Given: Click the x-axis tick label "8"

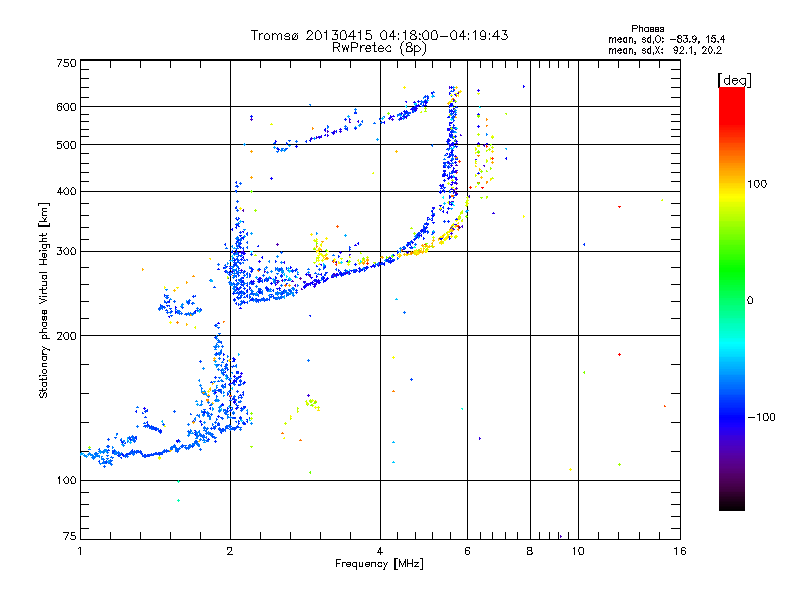Looking at the screenshot, I should 530,551.
